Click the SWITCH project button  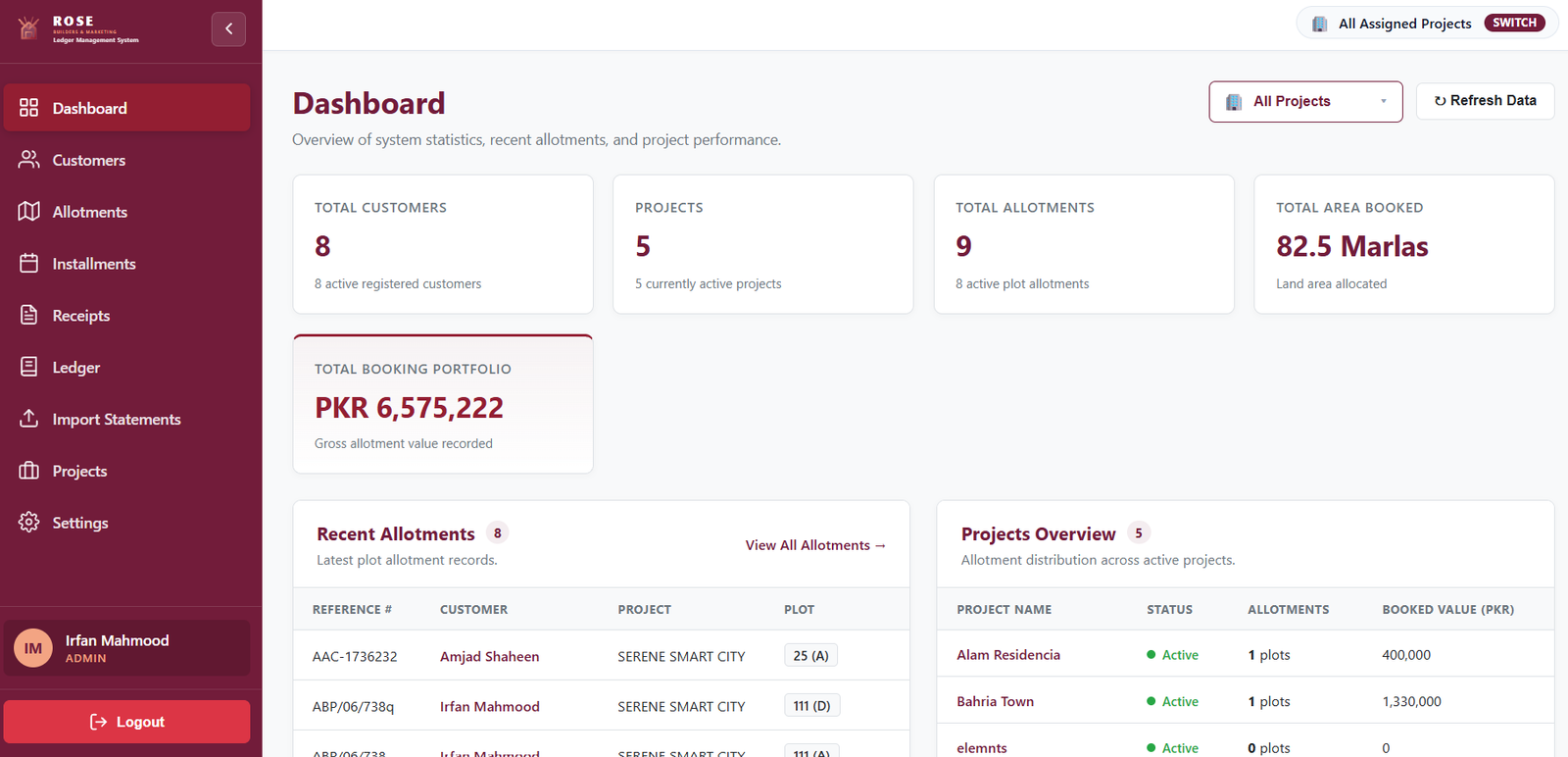1514,23
